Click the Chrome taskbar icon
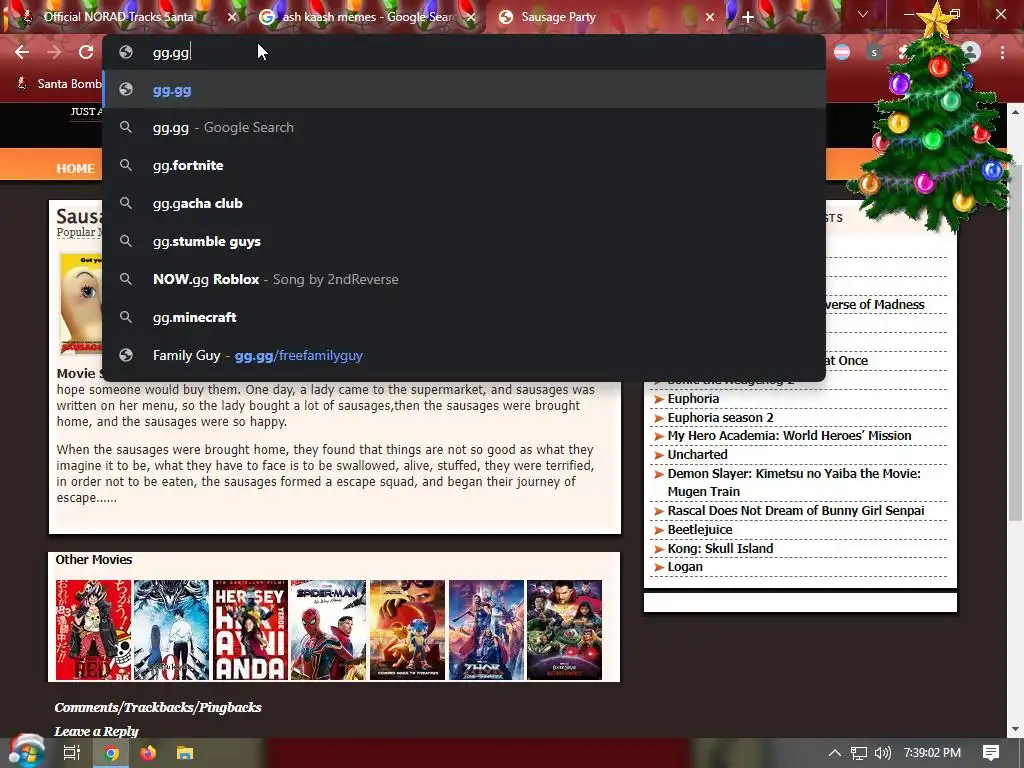The image size is (1024, 768). 112,753
